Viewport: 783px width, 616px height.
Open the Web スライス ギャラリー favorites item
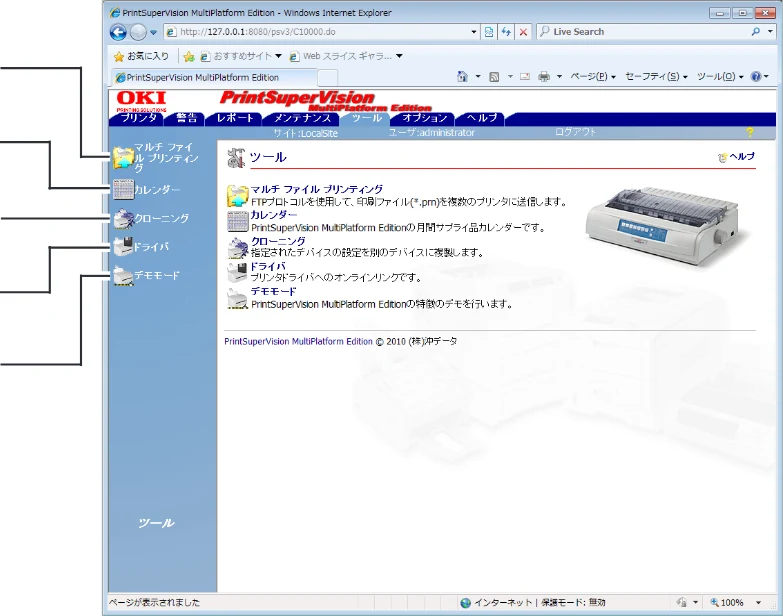pyautogui.click(x=346, y=56)
